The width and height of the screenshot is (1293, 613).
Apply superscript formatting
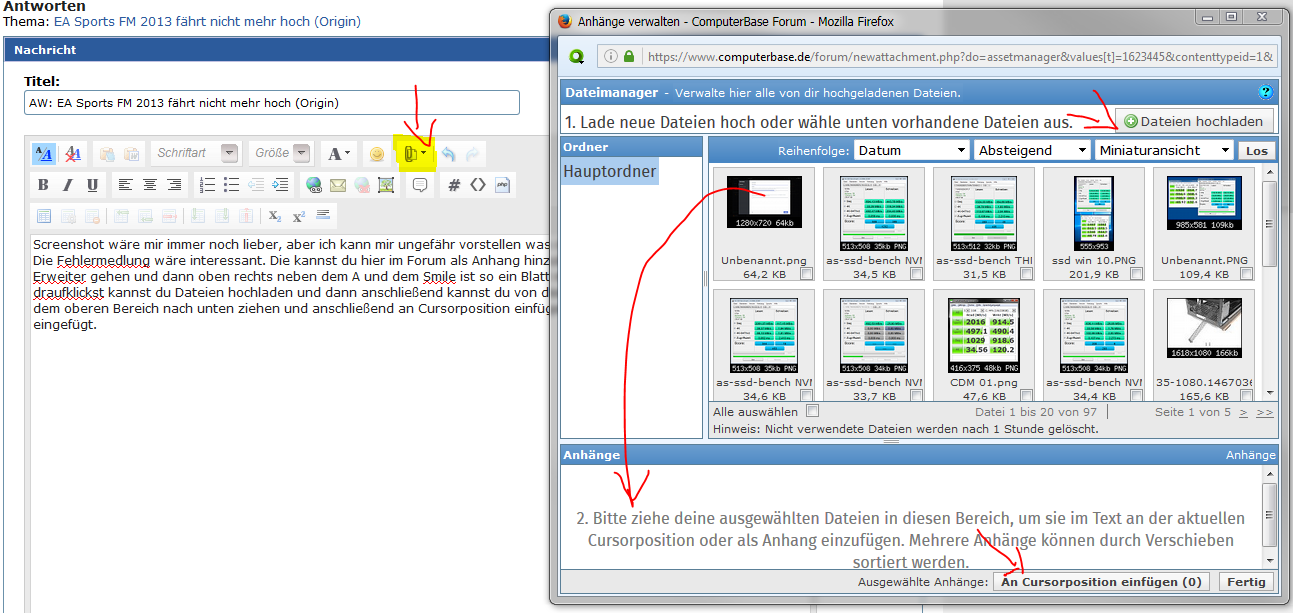[299, 216]
